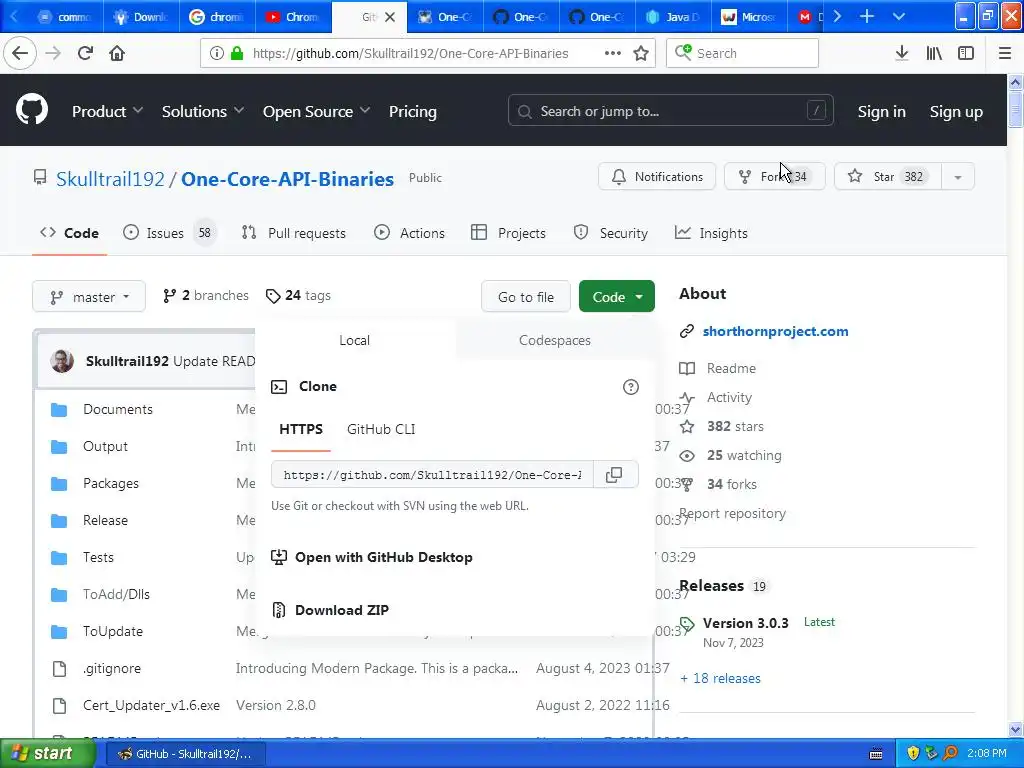Open the .gitignore file
1024x768 pixels.
111,669
